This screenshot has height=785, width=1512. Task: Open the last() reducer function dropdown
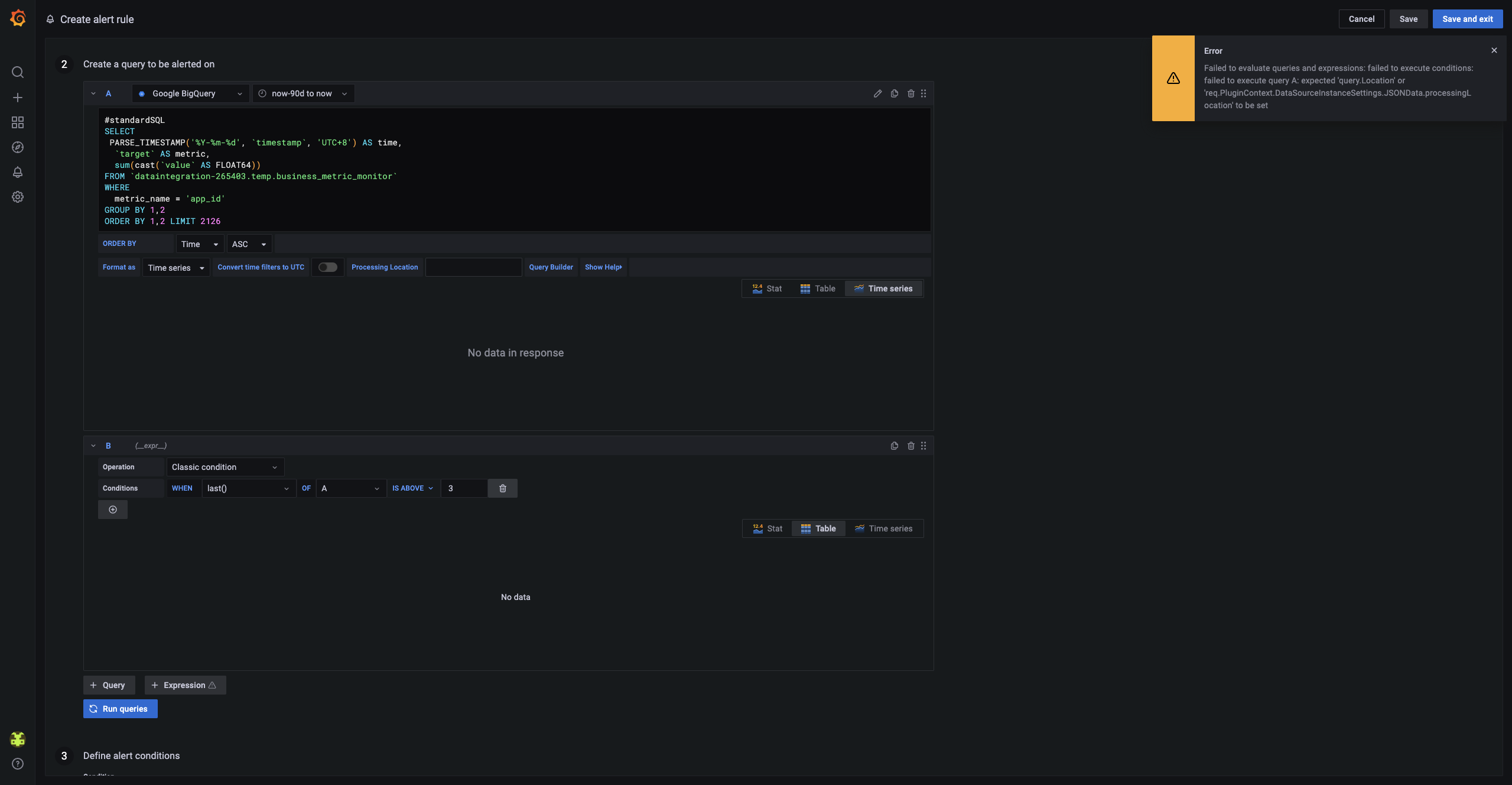248,488
